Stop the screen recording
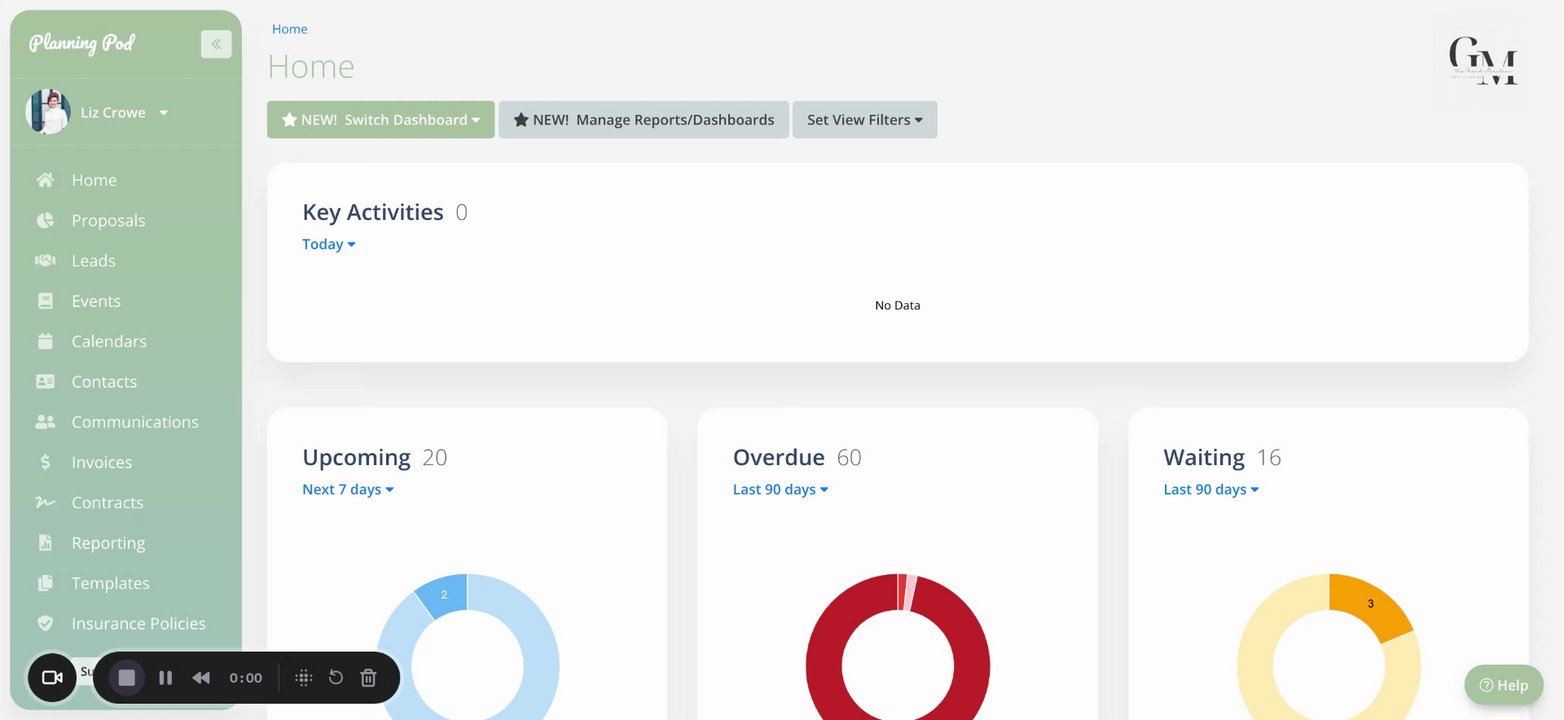Screen dimensions: 1564x720 pos(127,677)
